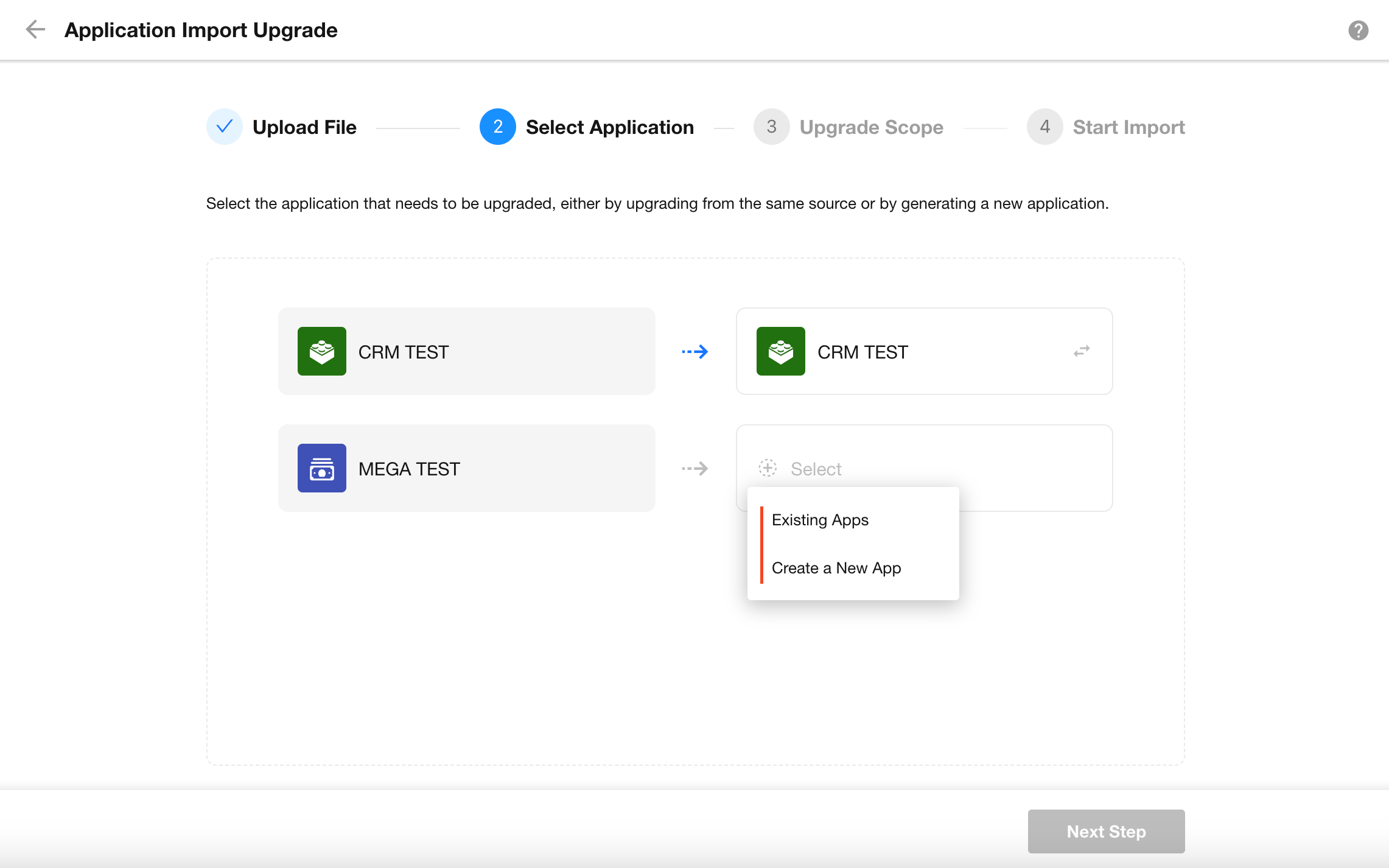
Task: Go to step 2 Select Application
Action: coord(497,127)
